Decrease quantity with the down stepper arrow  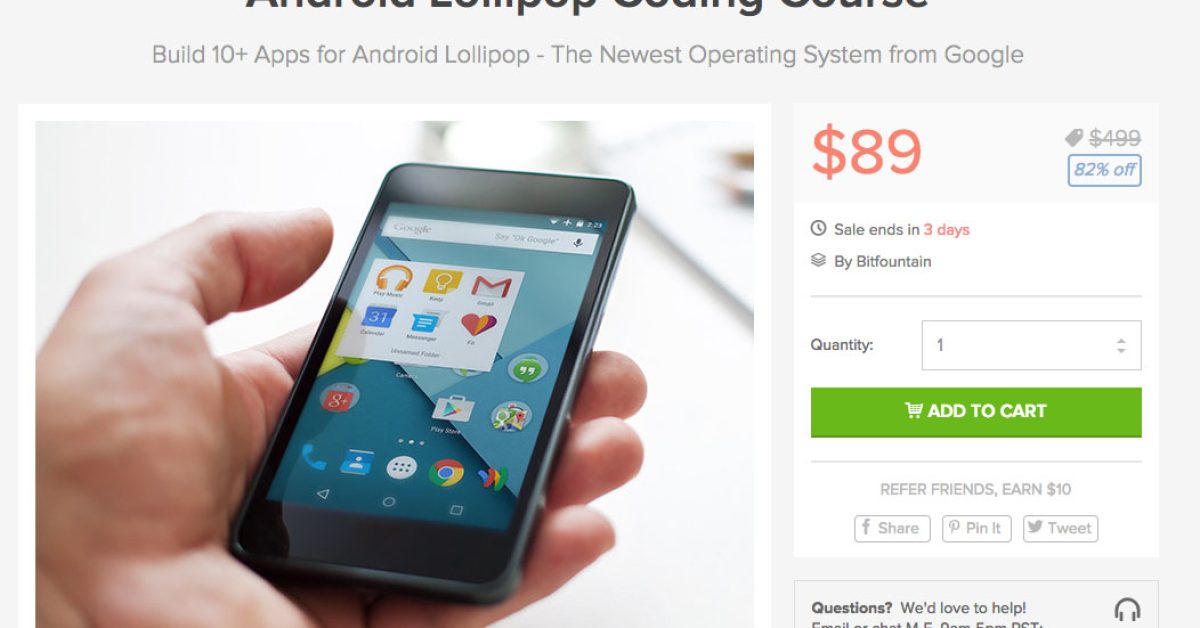(x=1121, y=351)
